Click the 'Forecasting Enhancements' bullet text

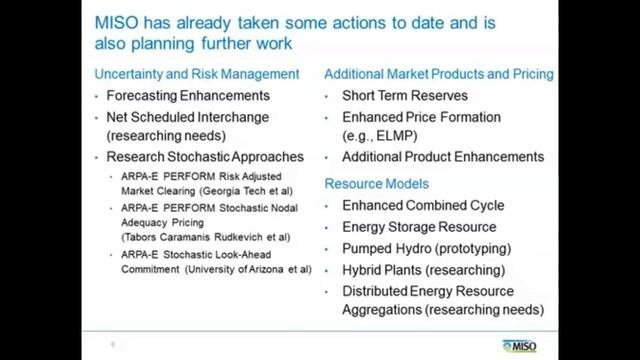tap(188, 96)
